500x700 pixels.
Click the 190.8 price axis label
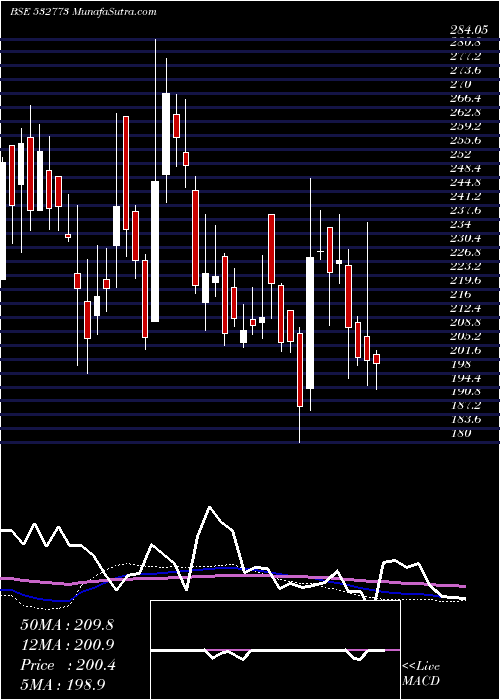466,392
